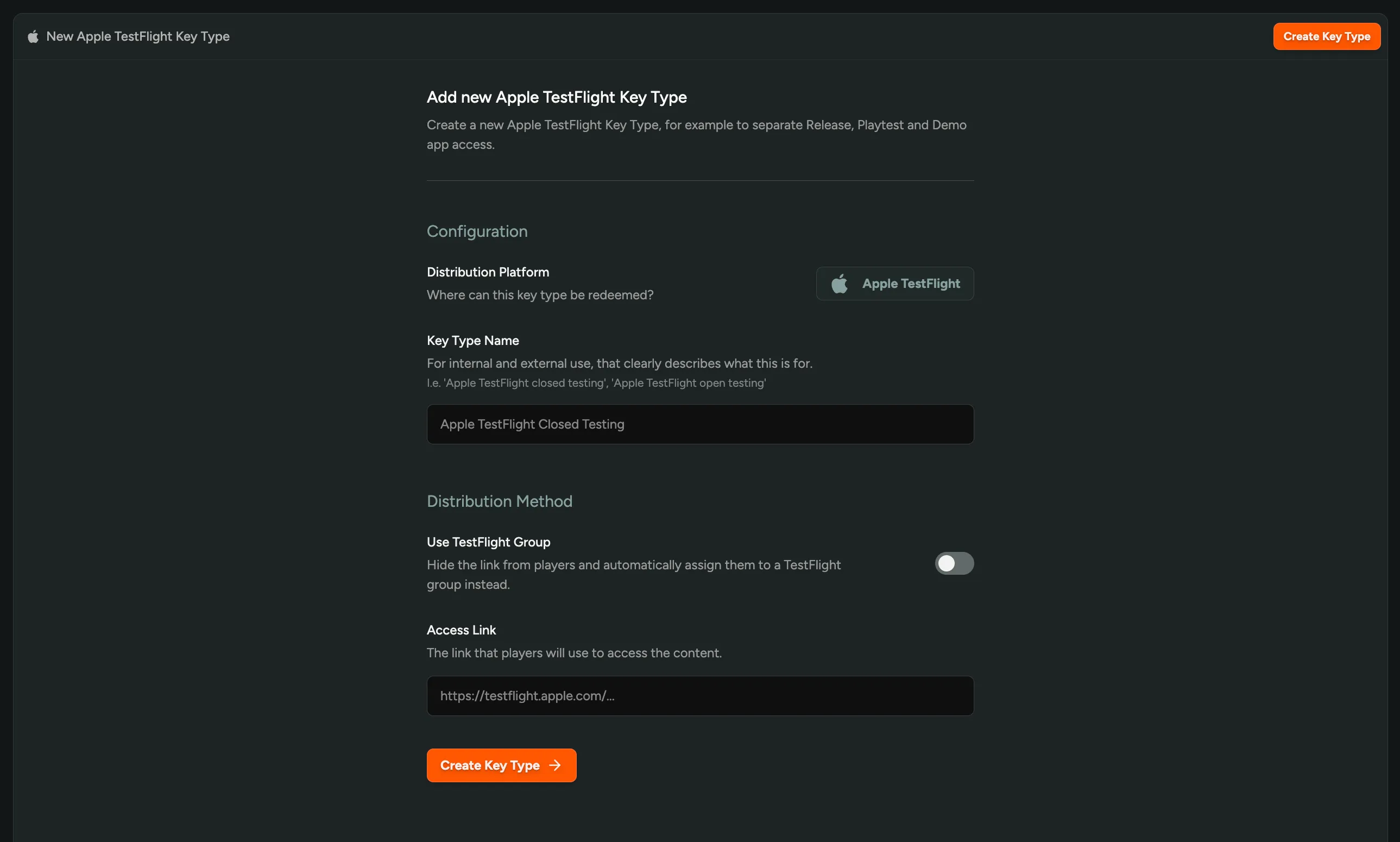This screenshot has width=1400, height=842.
Task: Click the Apple logo in the header bar
Action: pyautogui.click(x=33, y=36)
